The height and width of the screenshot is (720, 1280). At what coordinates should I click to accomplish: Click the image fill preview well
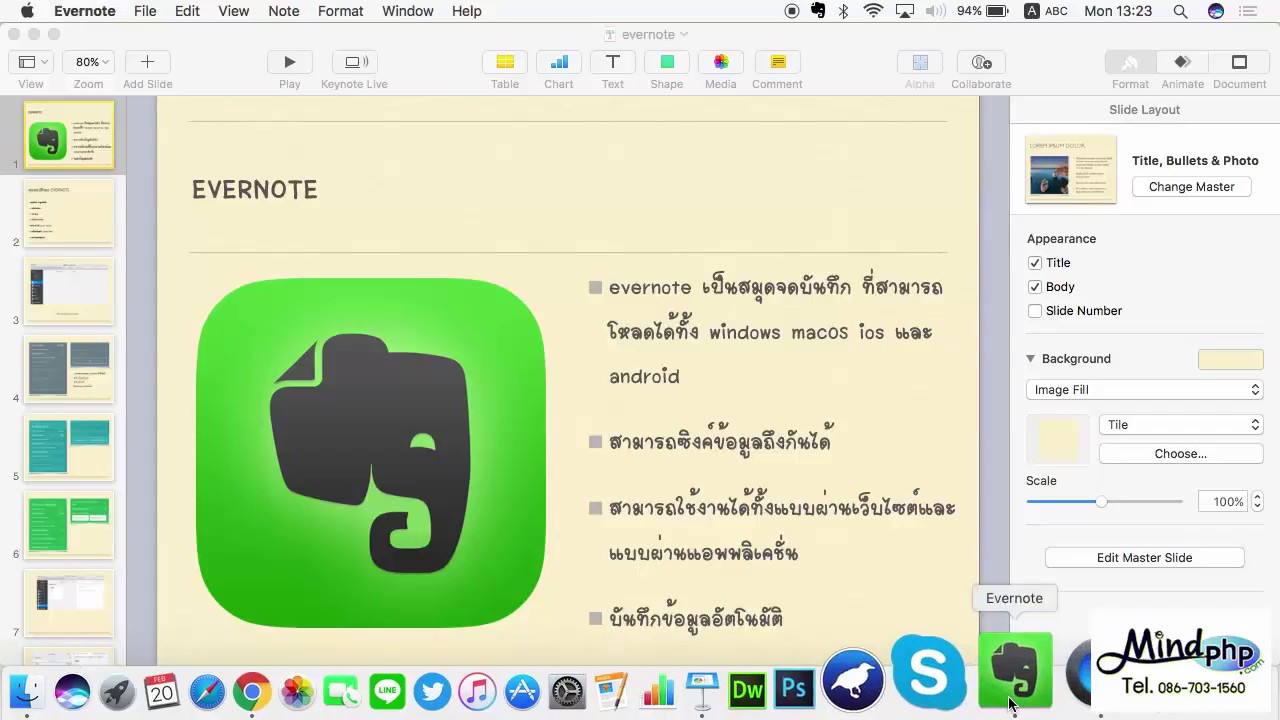pos(1057,440)
